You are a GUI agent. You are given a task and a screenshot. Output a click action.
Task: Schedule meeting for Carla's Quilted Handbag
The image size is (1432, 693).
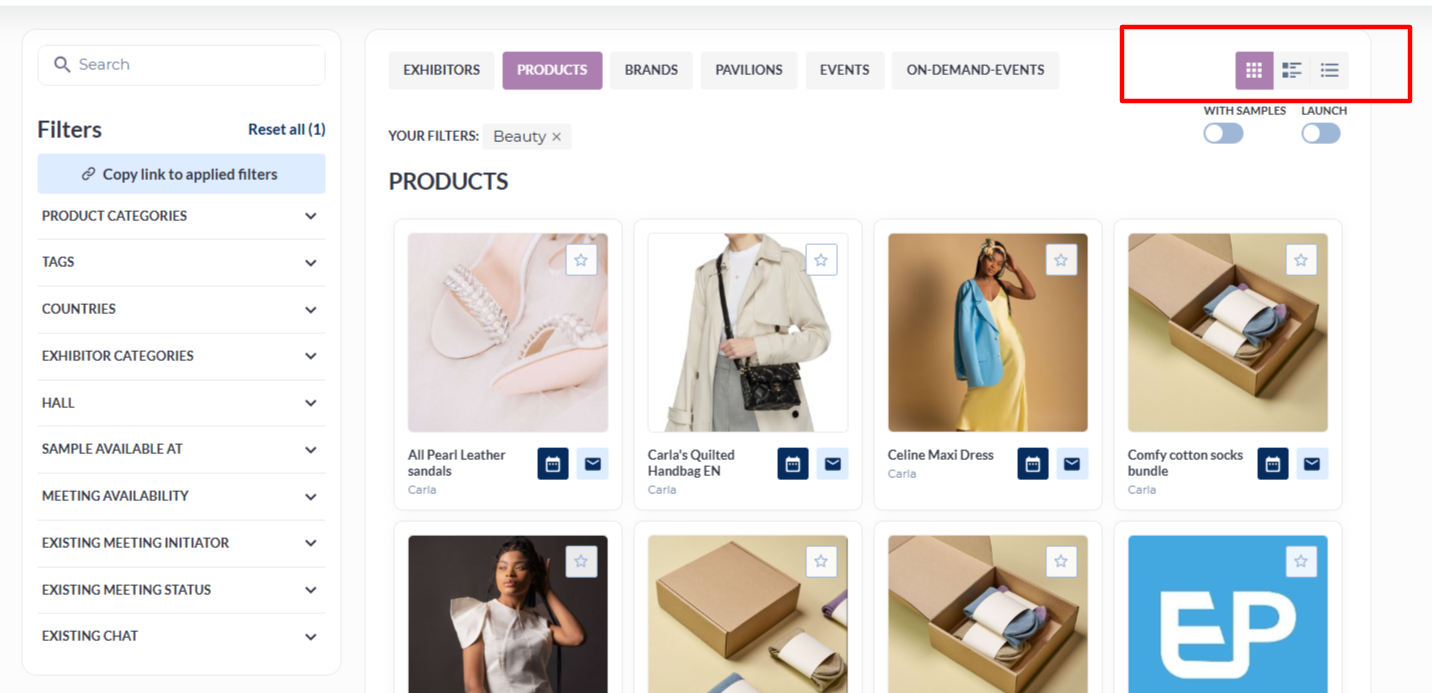(793, 464)
